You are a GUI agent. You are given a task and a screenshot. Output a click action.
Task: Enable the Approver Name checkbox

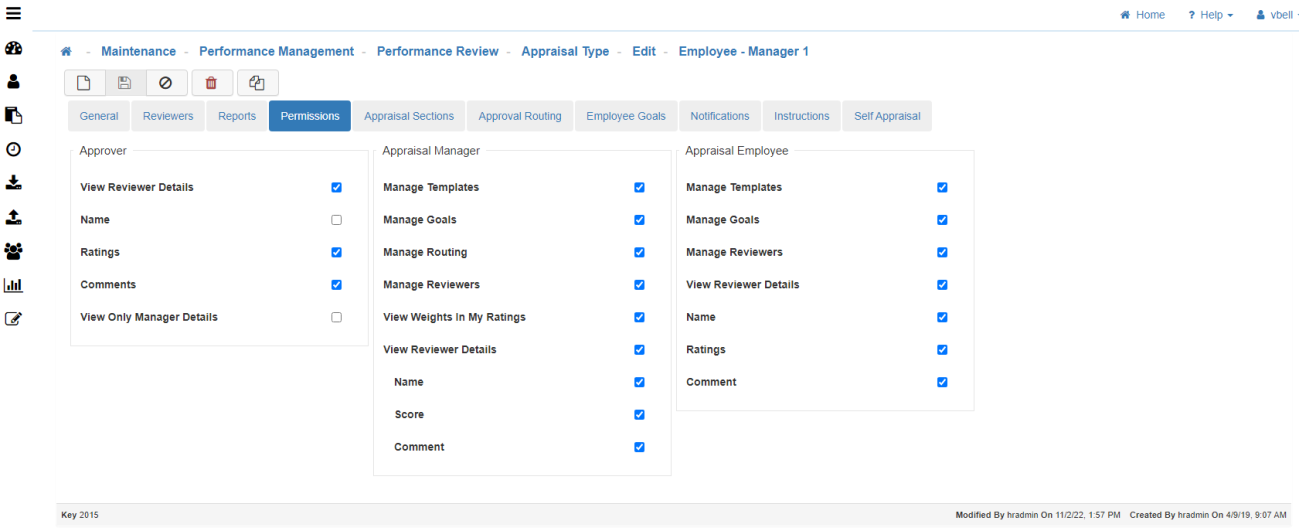(x=336, y=220)
